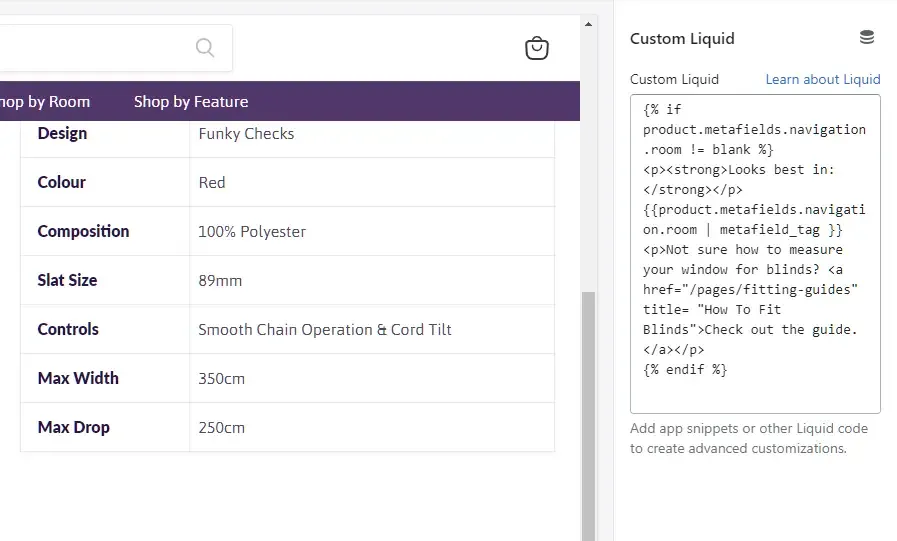Click the Add app snippets helper text

coord(749,438)
